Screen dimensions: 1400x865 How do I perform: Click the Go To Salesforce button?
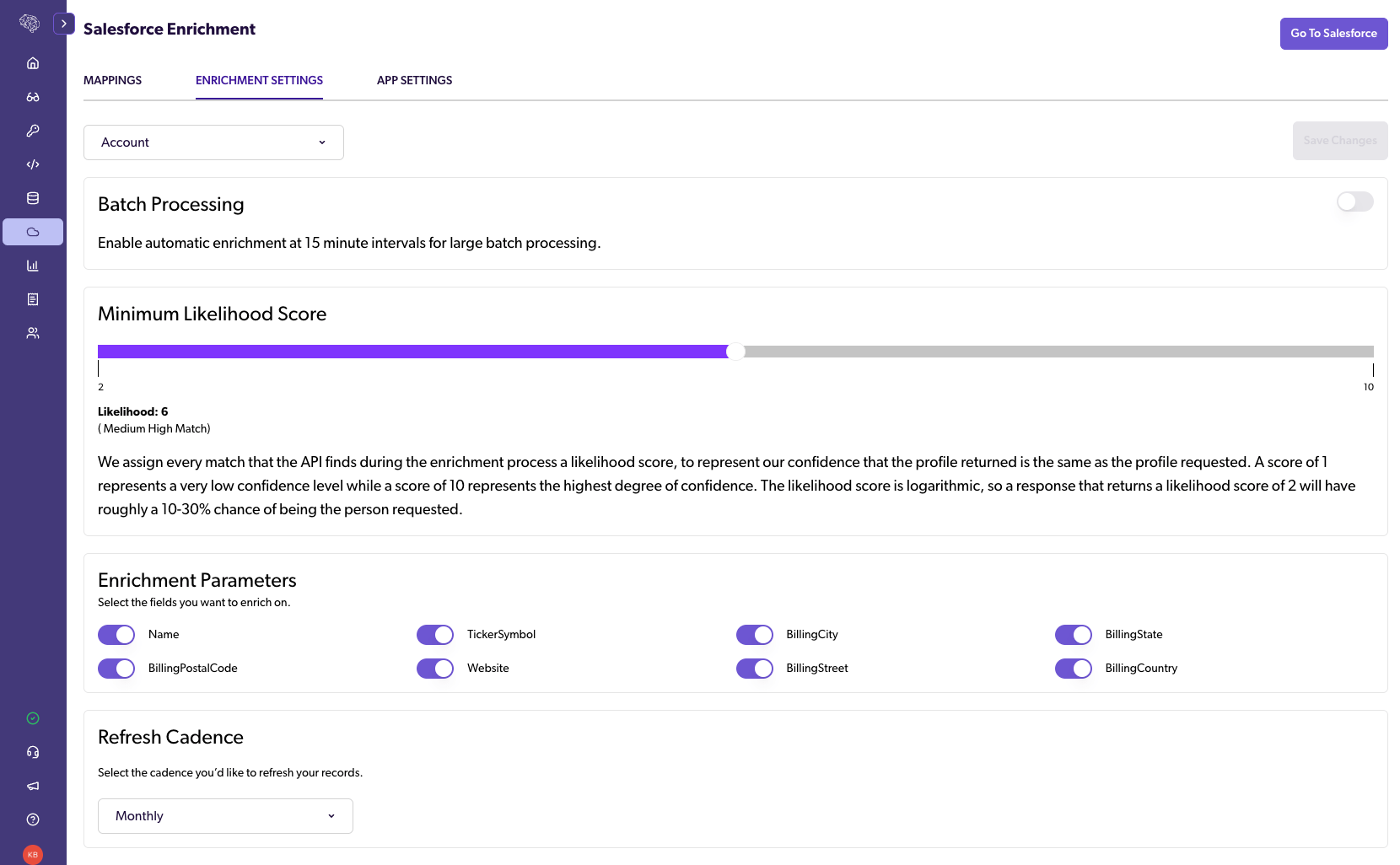(x=1333, y=34)
